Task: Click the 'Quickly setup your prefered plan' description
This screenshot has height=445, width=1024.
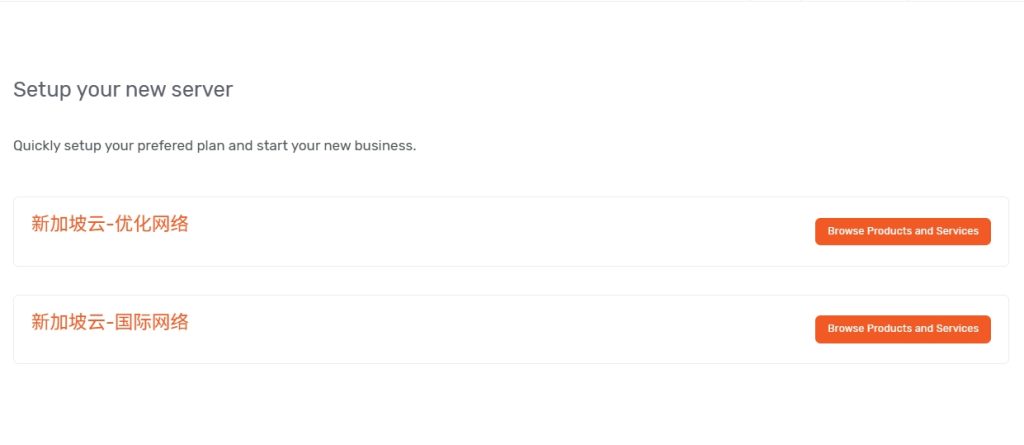Action: coord(214,146)
